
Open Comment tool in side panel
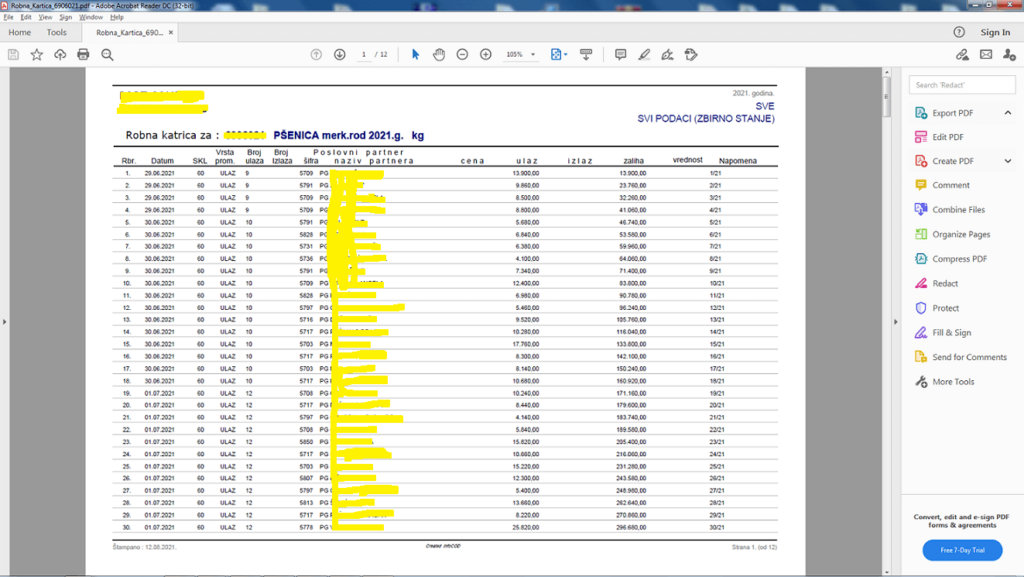(x=950, y=185)
